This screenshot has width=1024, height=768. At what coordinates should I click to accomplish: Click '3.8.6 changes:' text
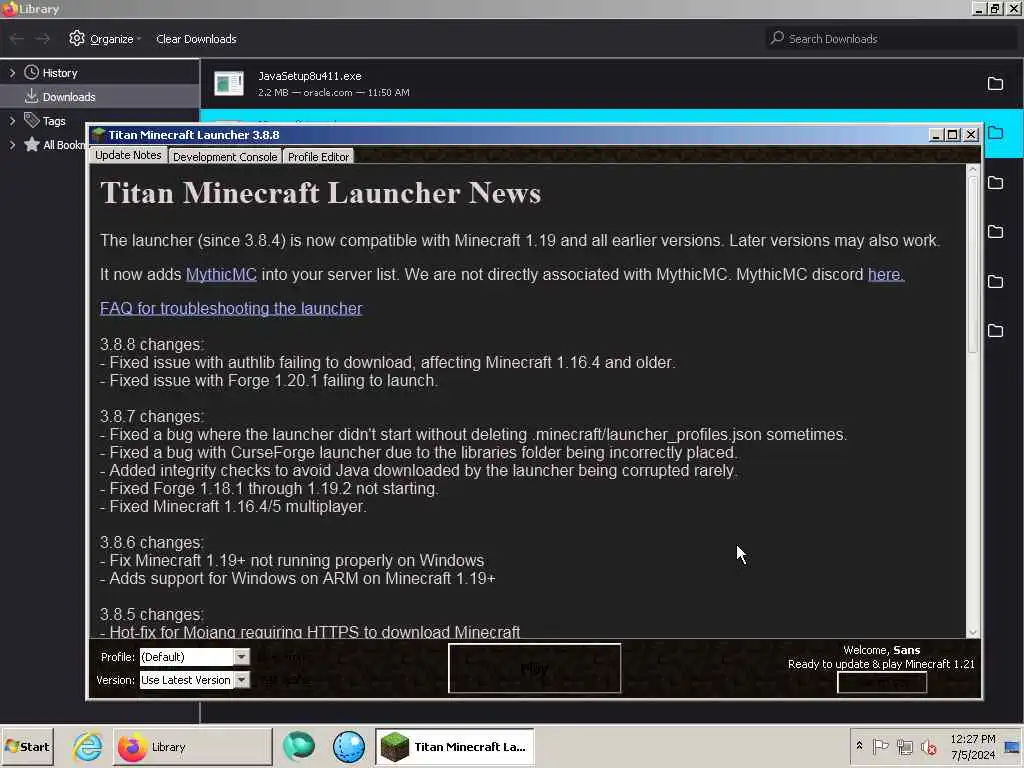point(152,542)
